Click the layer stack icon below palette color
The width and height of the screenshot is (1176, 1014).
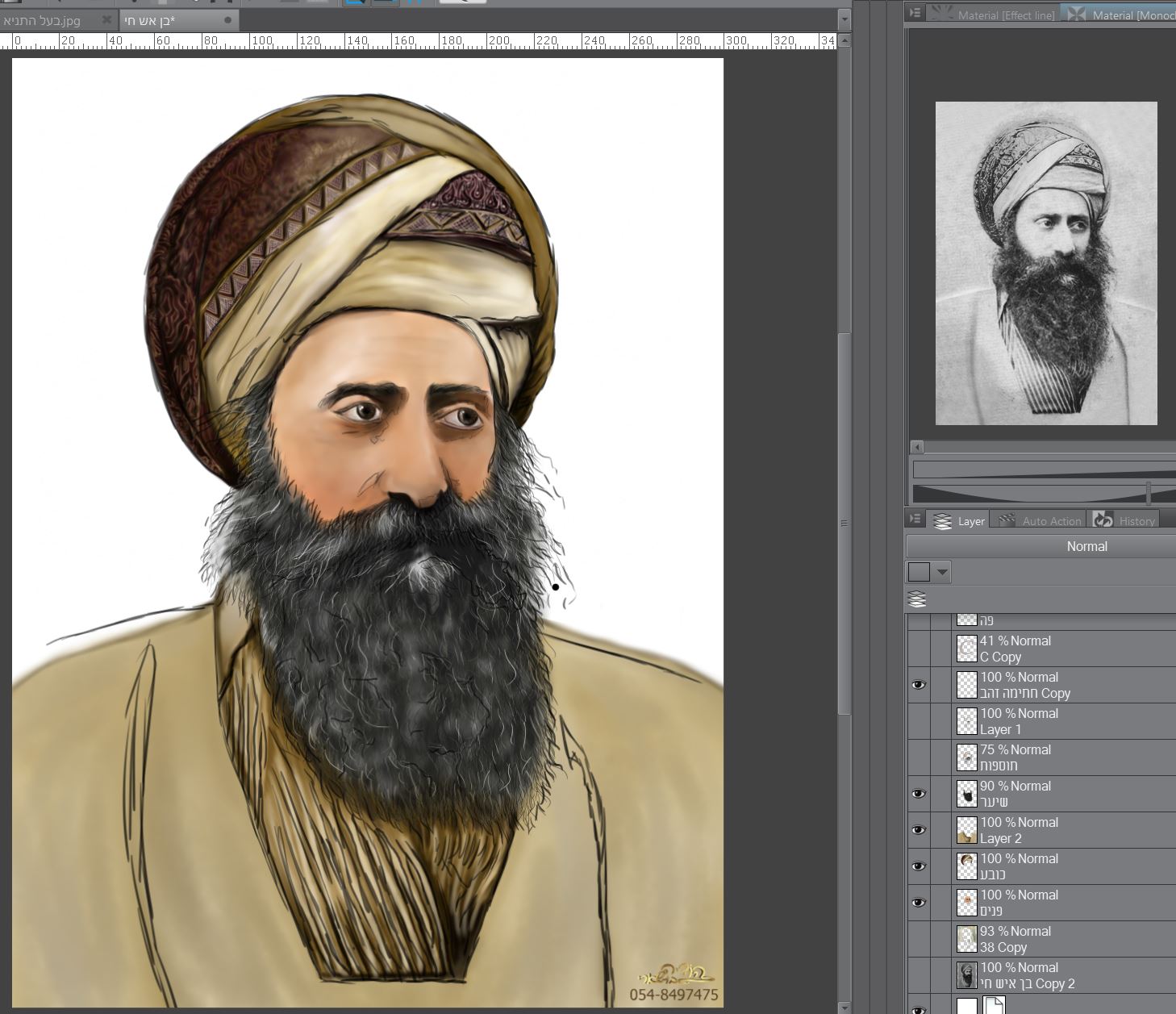point(917,599)
